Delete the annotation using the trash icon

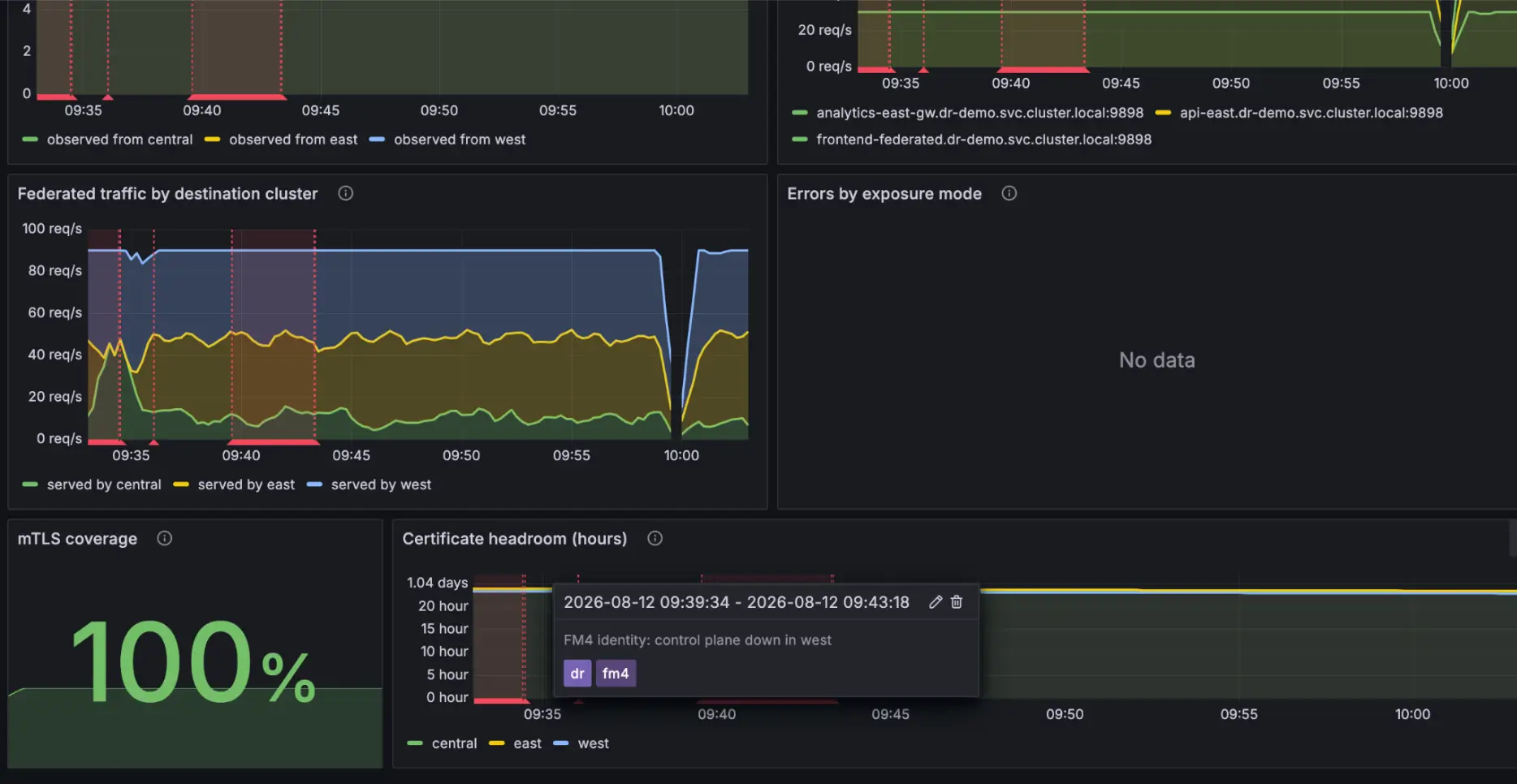(x=957, y=601)
